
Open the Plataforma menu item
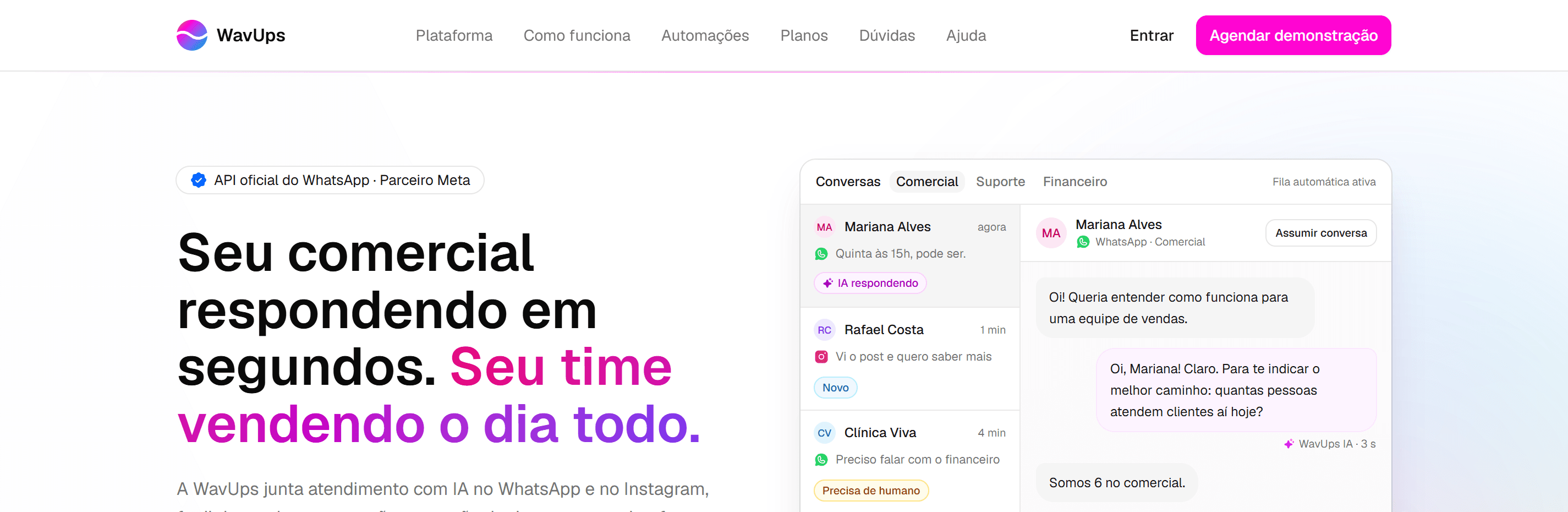click(x=453, y=35)
